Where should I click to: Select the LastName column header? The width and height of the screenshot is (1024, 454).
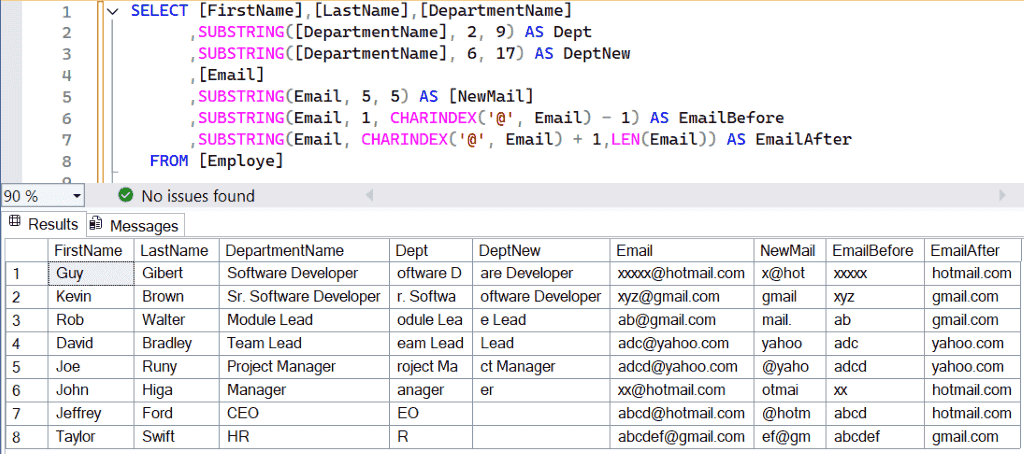click(176, 250)
